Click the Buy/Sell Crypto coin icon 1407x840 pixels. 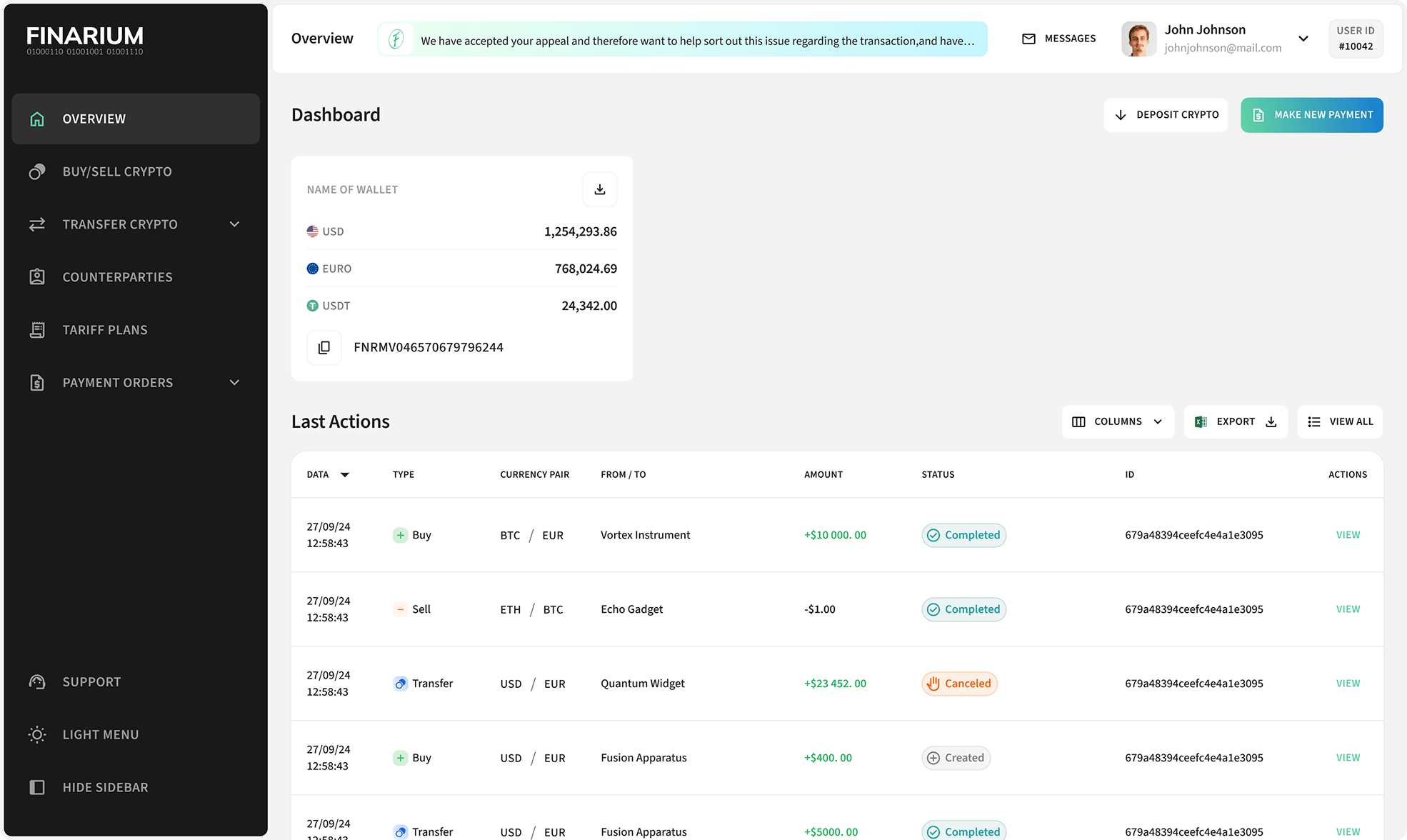37,171
